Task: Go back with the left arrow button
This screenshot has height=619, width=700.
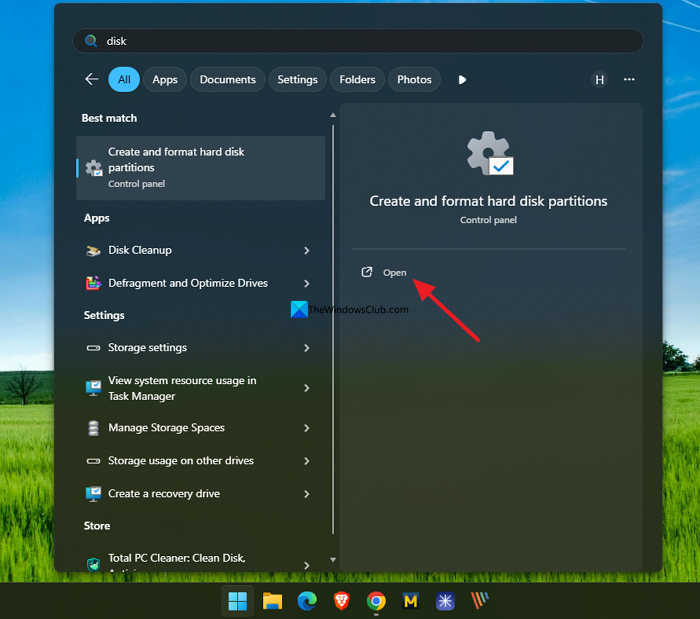Action: 92,79
